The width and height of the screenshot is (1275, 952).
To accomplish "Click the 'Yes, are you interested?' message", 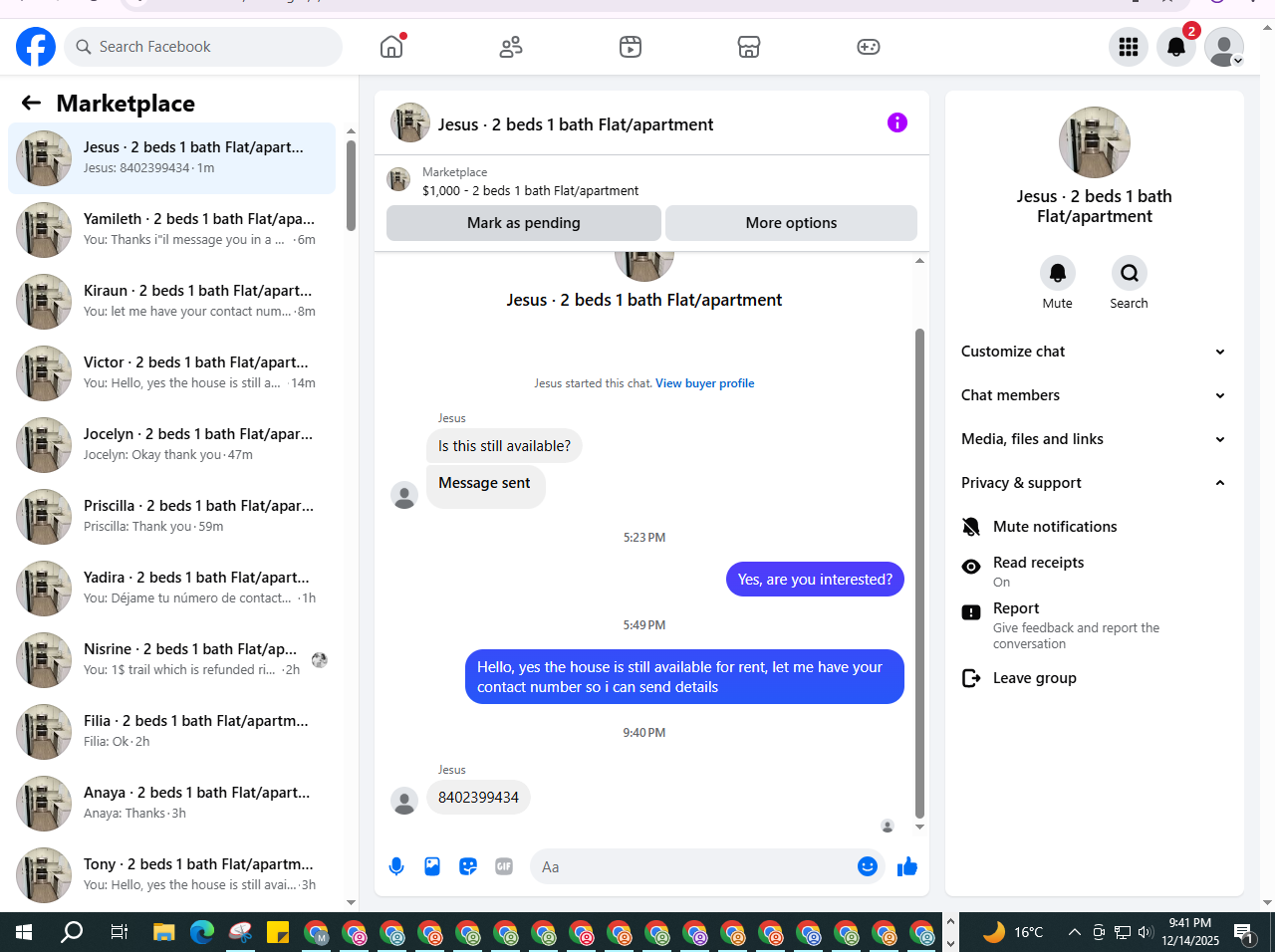I will [815, 580].
